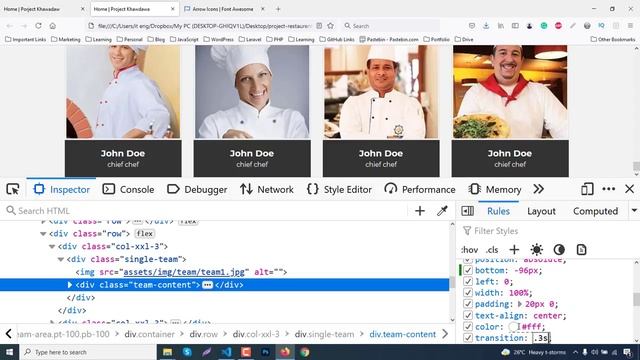Collapse the div class="single-team" node
640x360 pixels.
[61, 259]
